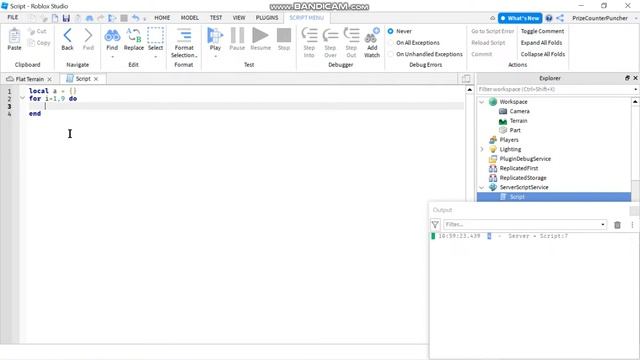
Task: Open the Select dropdown arrow
Action: coord(155,56)
